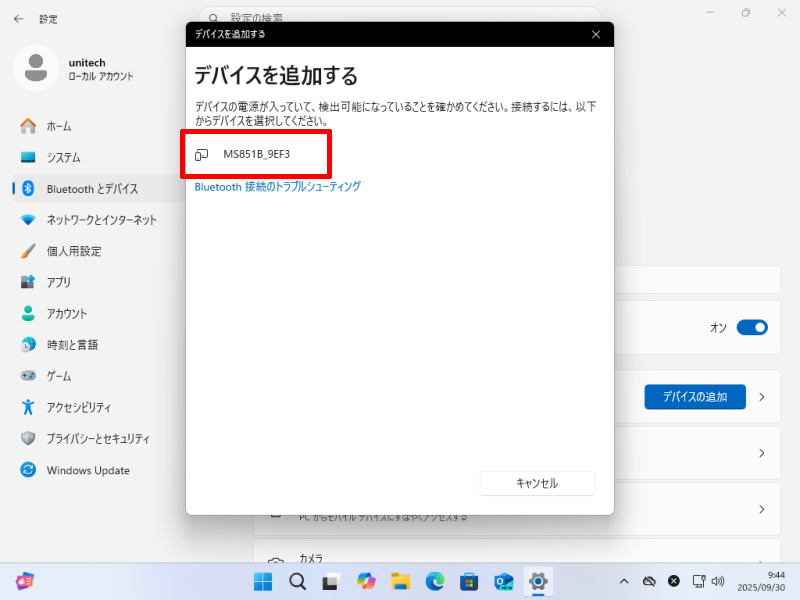The width and height of the screenshot is (800, 600).
Task: Select ネットワークとインターネット icon
Action: point(28,220)
